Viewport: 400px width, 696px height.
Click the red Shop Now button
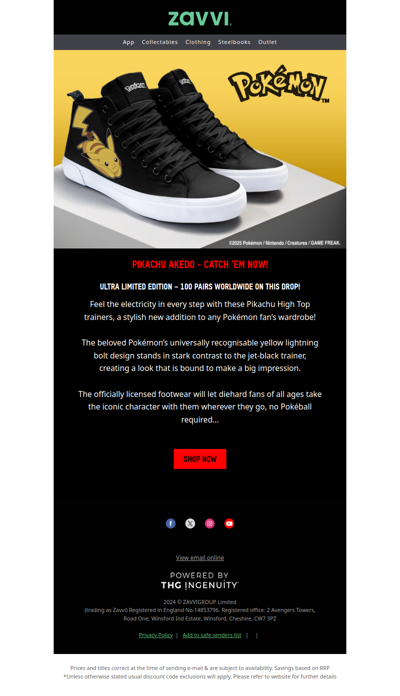pos(200,459)
